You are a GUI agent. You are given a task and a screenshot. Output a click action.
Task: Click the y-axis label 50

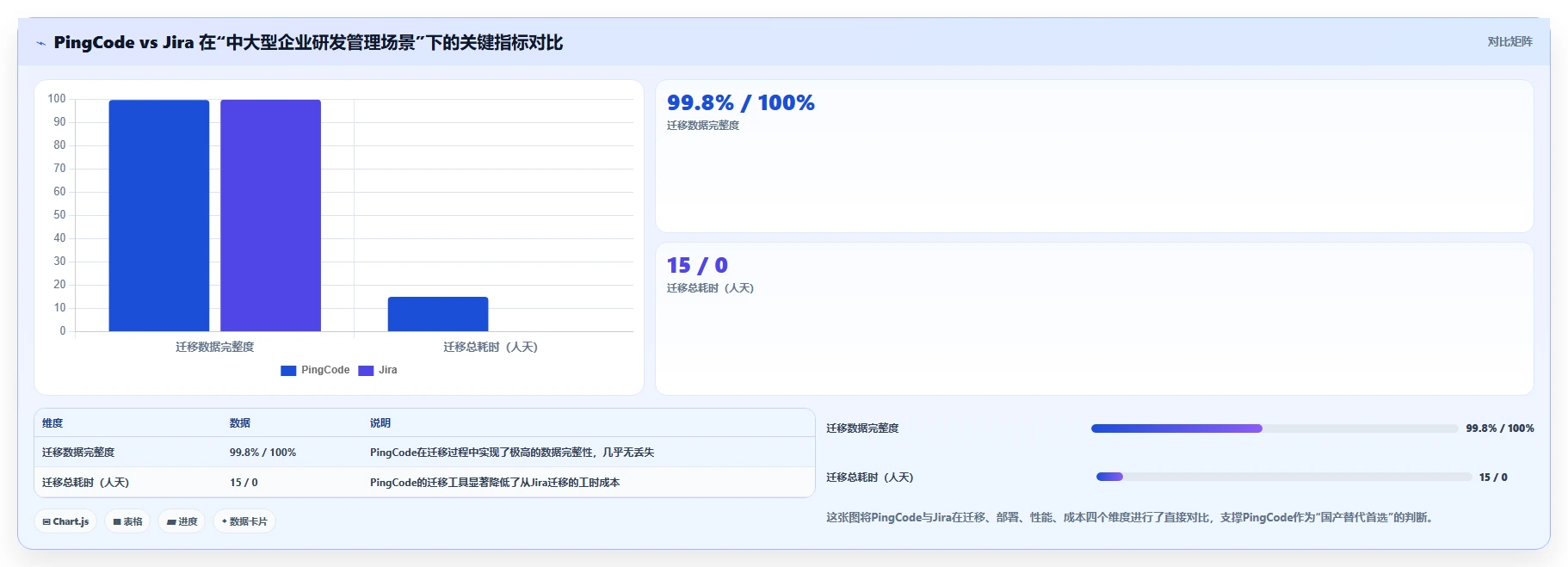click(59, 215)
